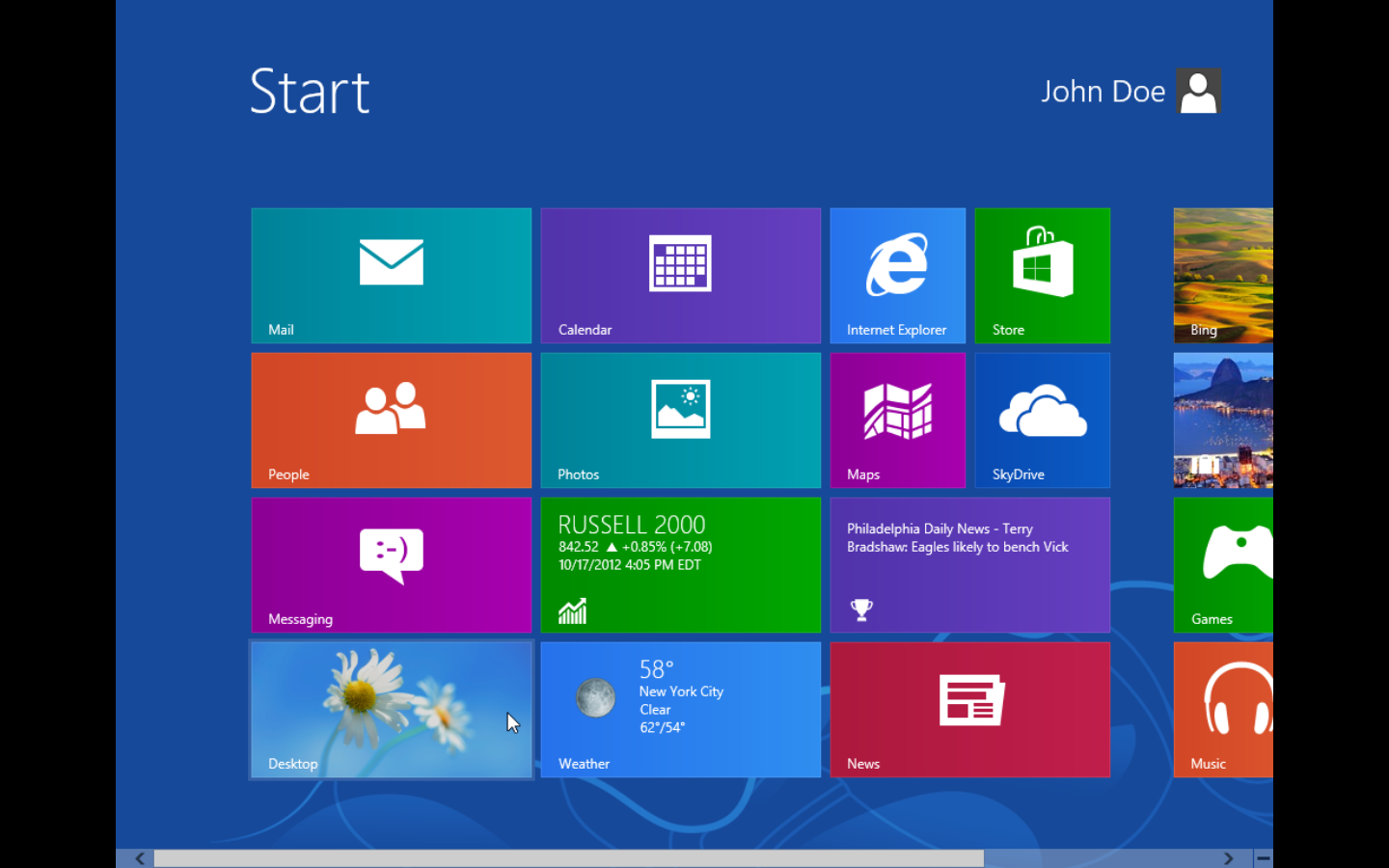Open the News tile
This screenshot has height=868, width=1389.
tap(969, 710)
